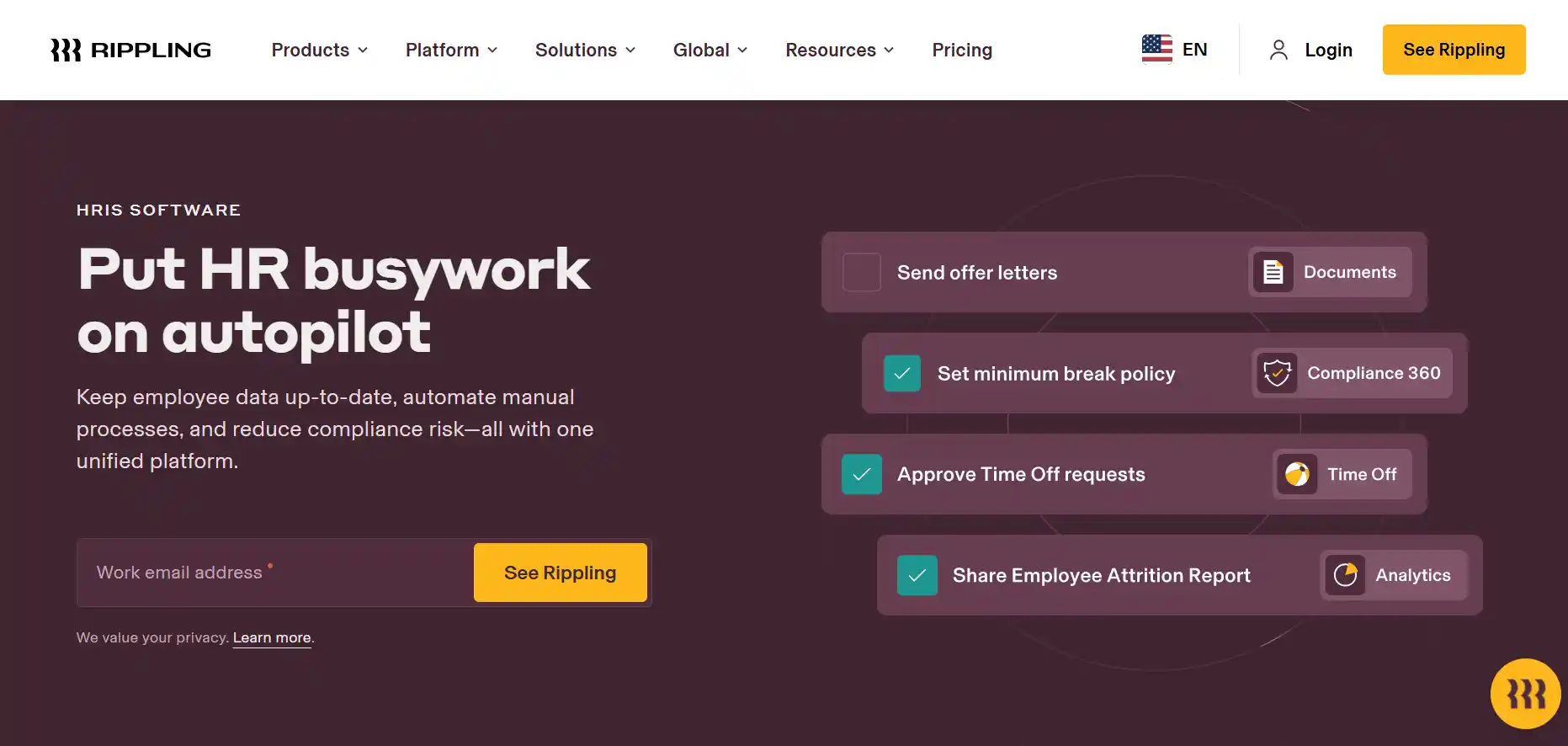The image size is (1568, 746).
Task: Click the Time Off tag label
Action: pos(1362,474)
